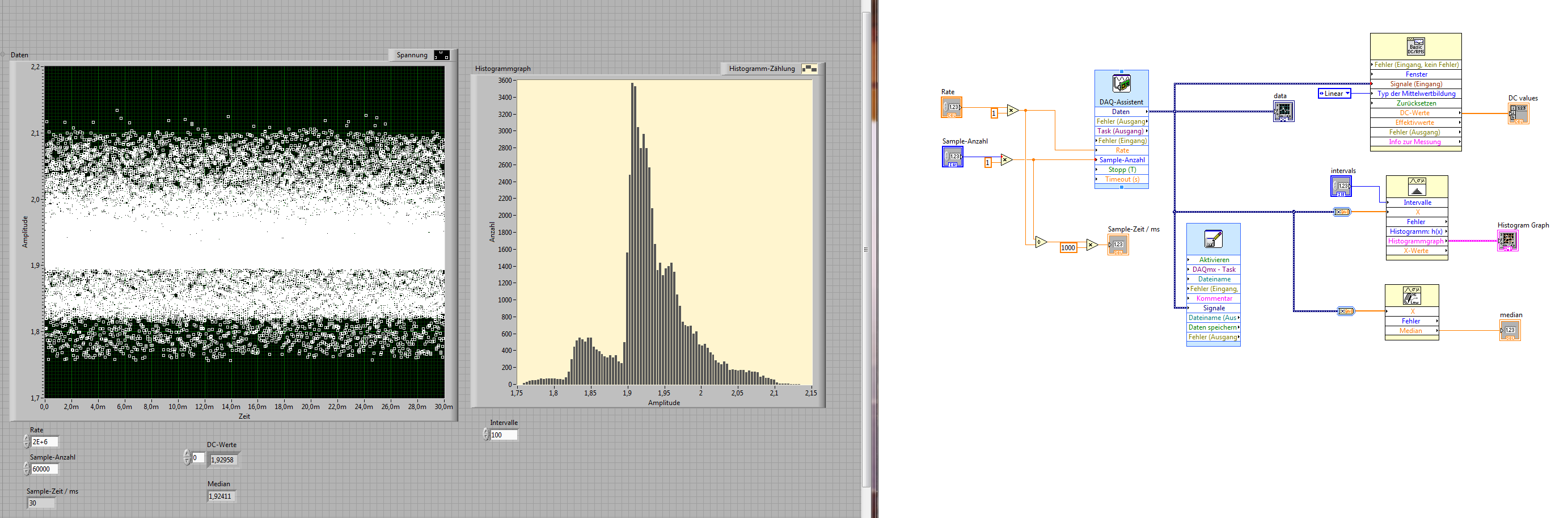Click dynamic data converter feeding histogram X
This screenshot has height=518, width=1568.
point(1342,212)
